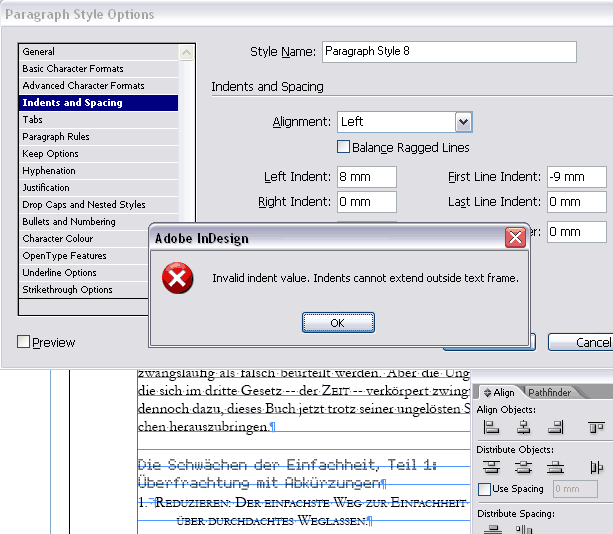This screenshot has height=534, width=613.
Task: Select Basic Character Formats category
Action: click(x=99, y=69)
